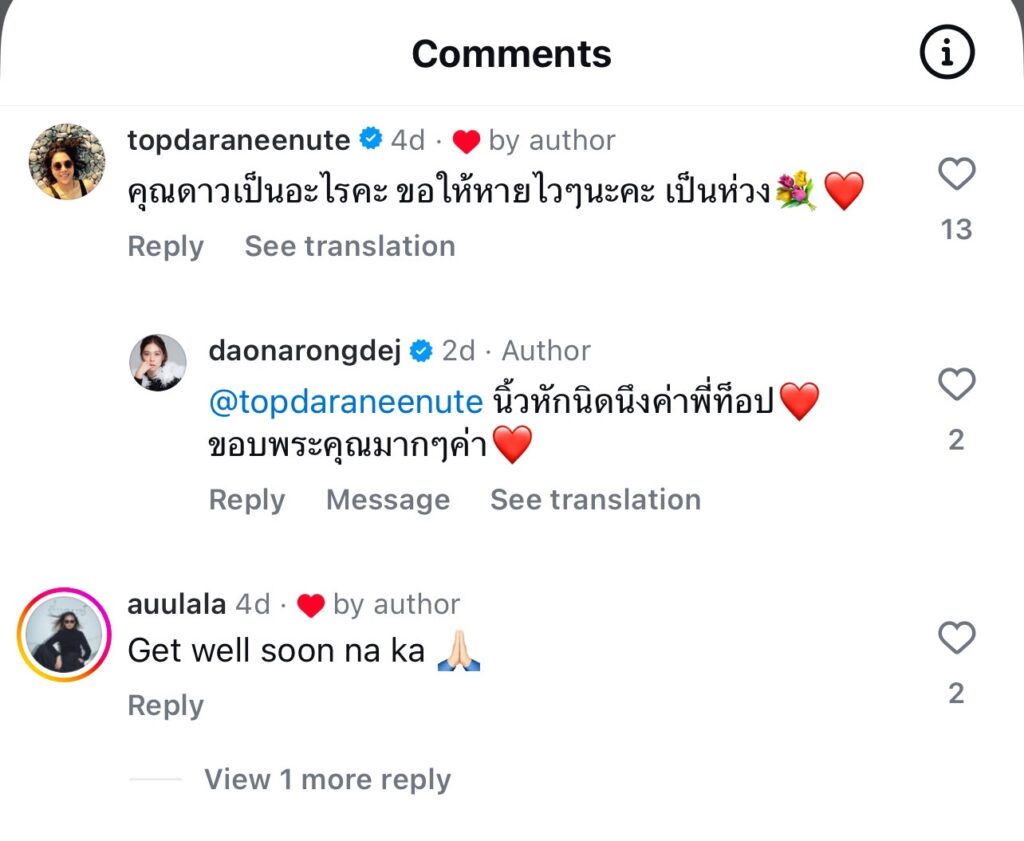Open topdaraneenute username link
The height and width of the screenshot is (841, 1024).
click(239, 140)
